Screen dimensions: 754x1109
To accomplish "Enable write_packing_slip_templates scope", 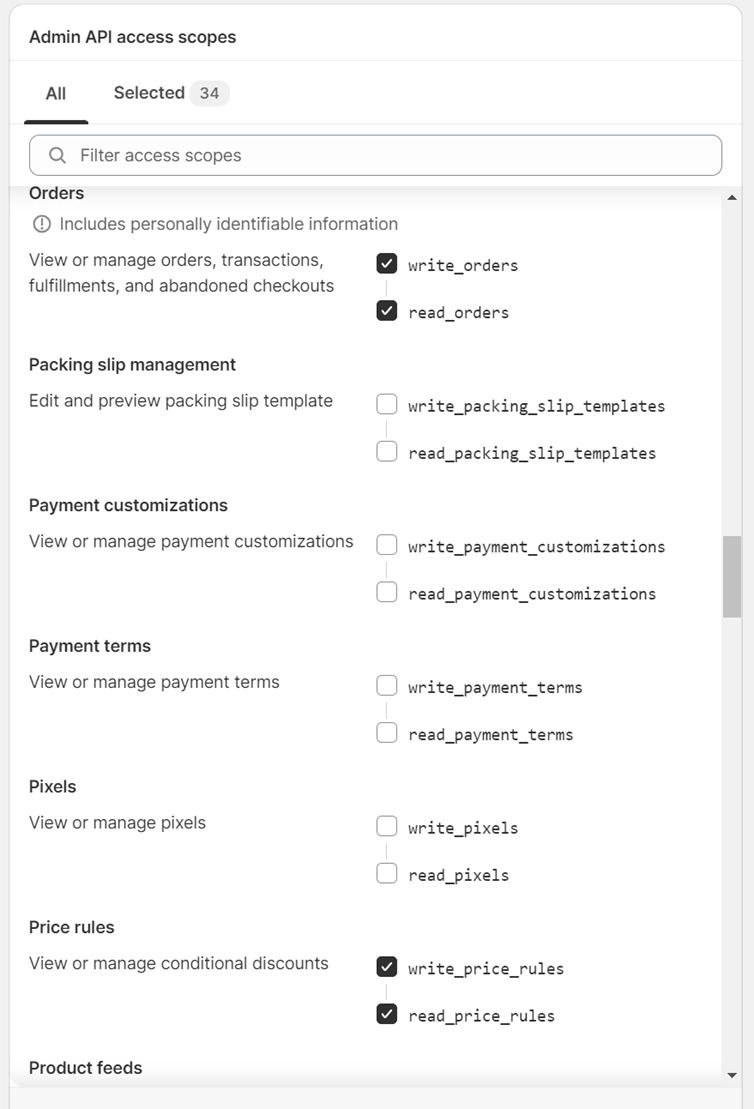I will tap(387, 405).
